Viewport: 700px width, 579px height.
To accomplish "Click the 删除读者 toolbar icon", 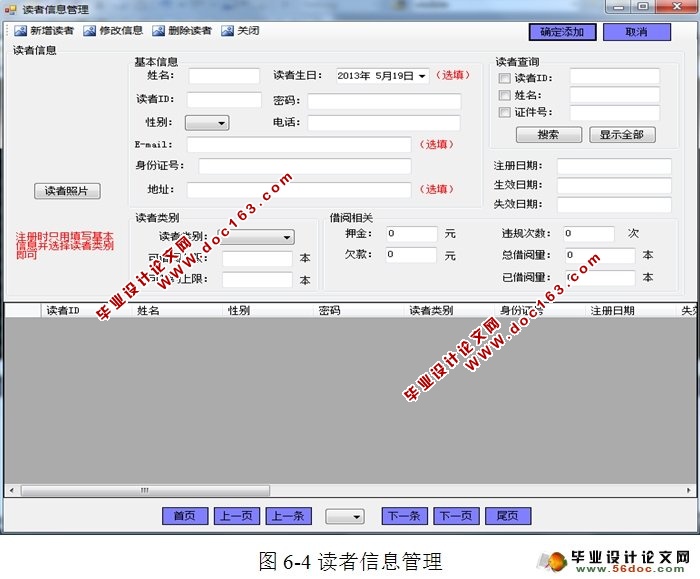I will (158, 31).
